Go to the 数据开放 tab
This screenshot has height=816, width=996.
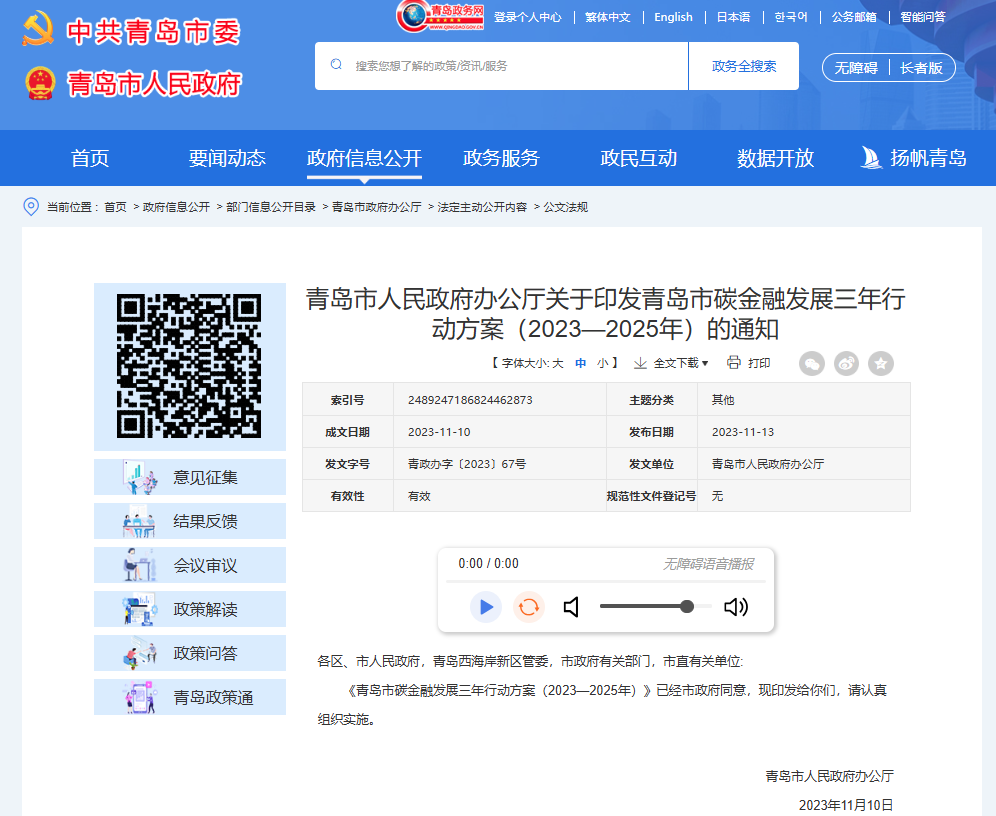775,158
